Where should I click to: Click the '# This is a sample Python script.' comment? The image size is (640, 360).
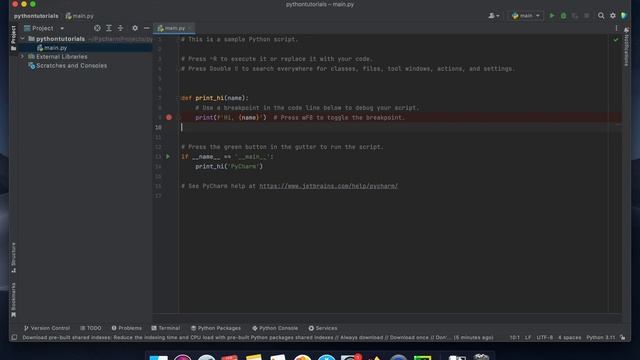240,40
